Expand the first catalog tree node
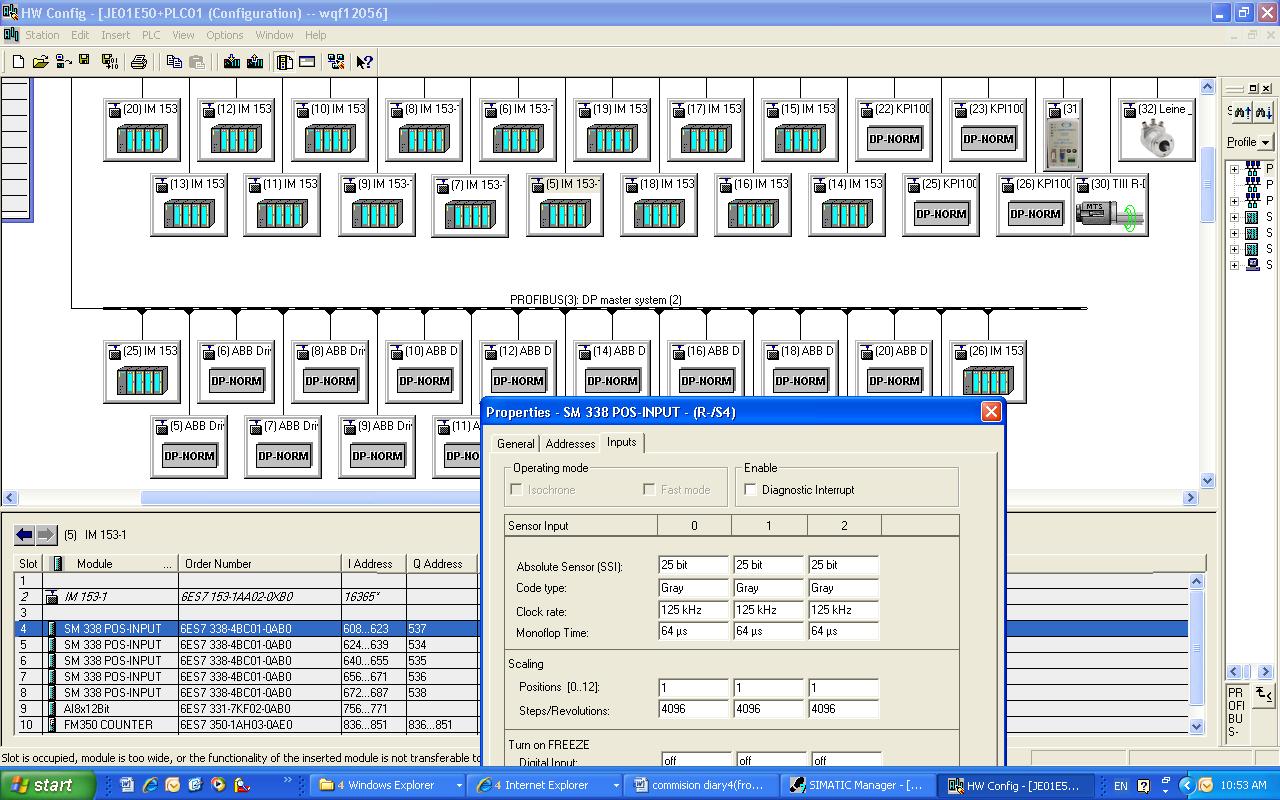Viewport: 1280px width, 800px height. pos(1234,169)
